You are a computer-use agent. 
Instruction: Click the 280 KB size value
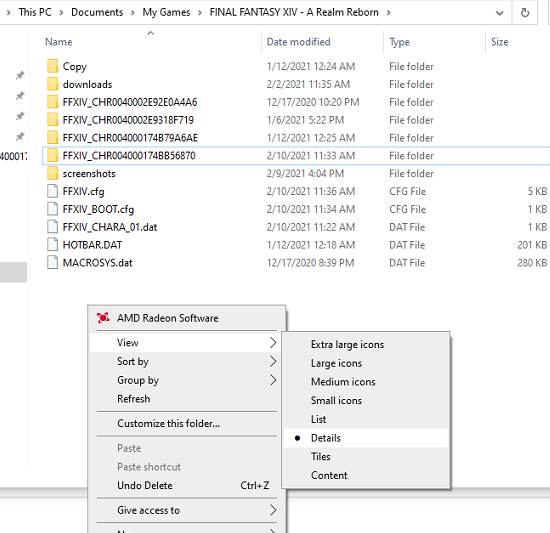pos(532,262)
